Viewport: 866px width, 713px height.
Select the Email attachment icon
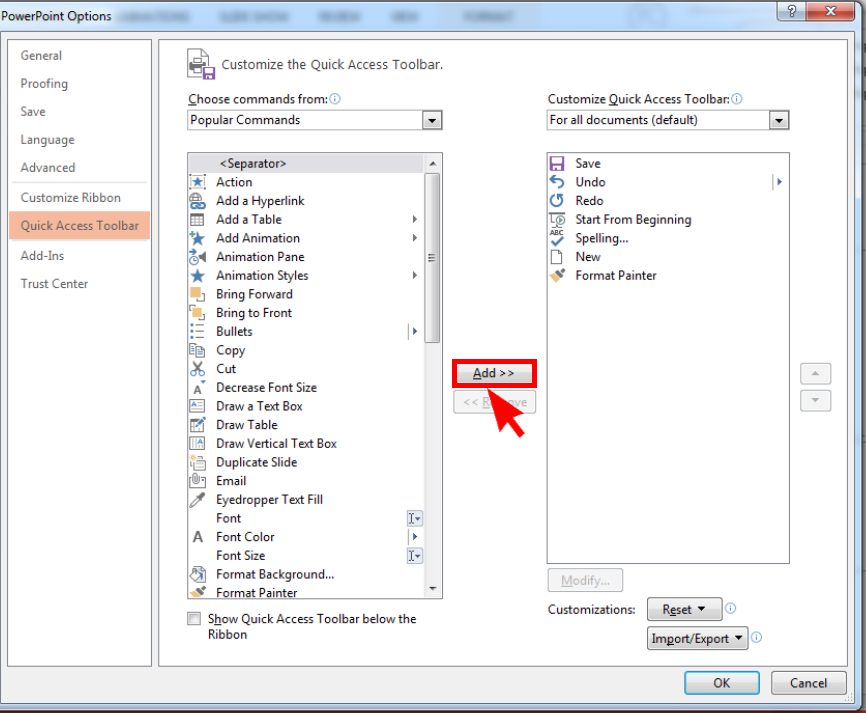coord(197,480)
